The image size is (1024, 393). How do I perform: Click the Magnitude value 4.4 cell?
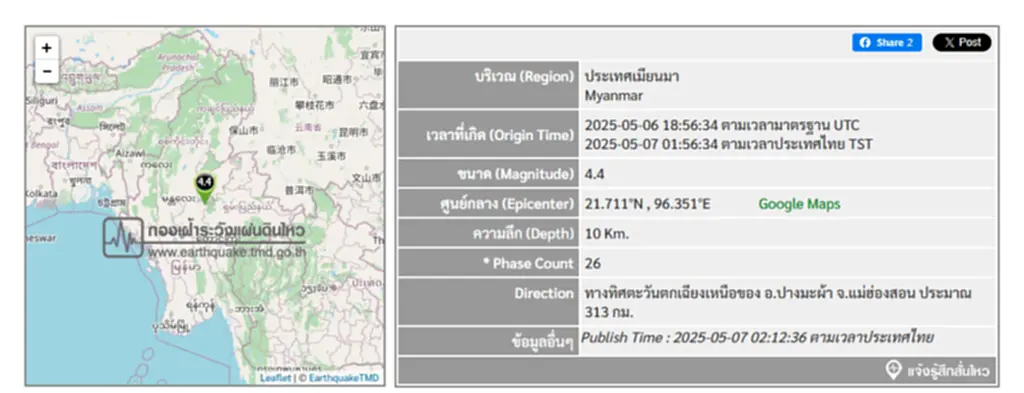787,174
